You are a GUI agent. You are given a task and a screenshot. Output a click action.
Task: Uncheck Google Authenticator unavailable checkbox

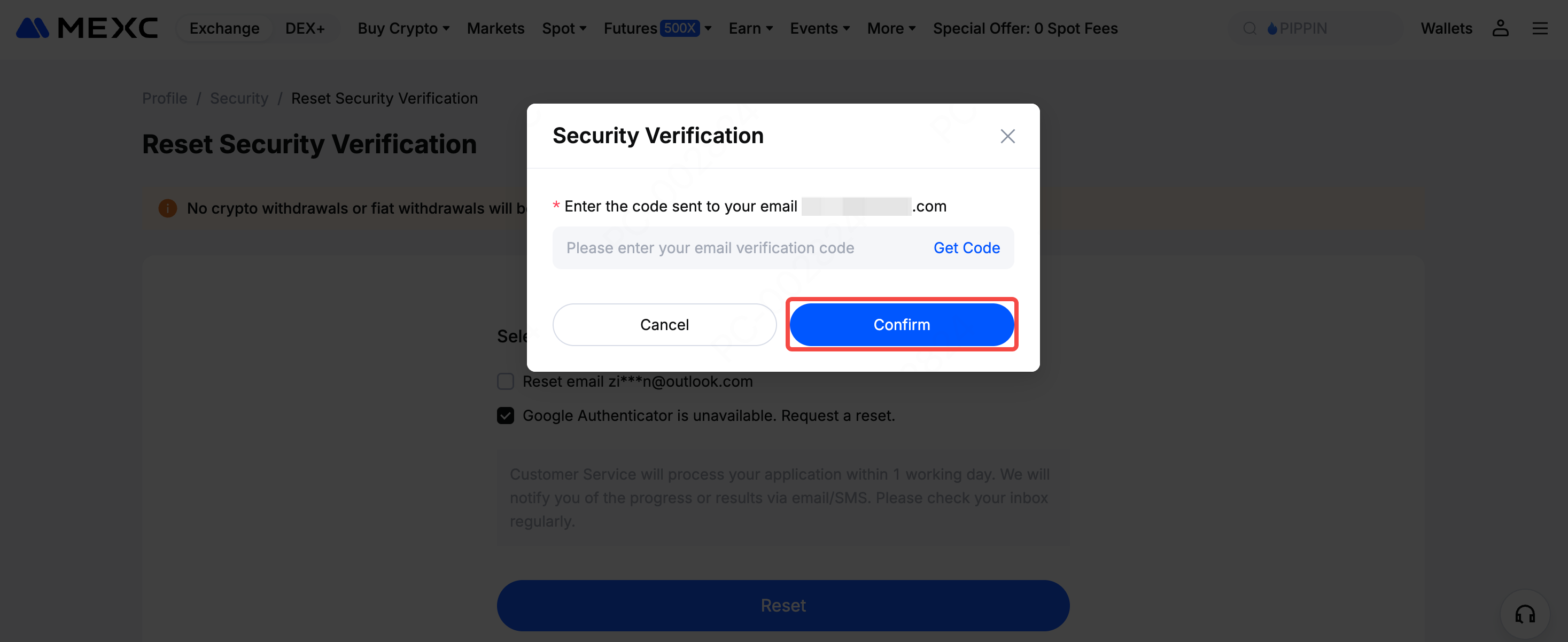click(x=505, y=416)
